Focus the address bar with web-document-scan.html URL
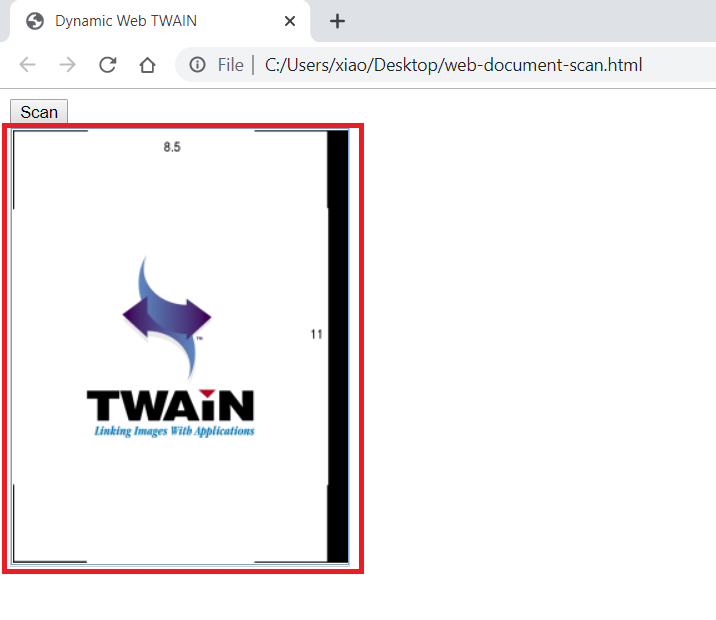716x620 pixels. (x=453, y=65)
